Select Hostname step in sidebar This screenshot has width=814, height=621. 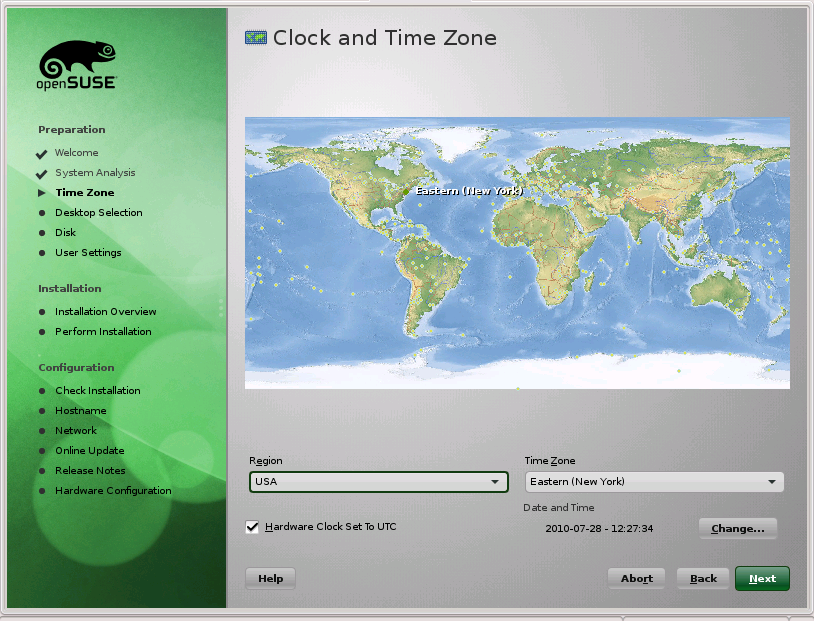click(80, 411)
